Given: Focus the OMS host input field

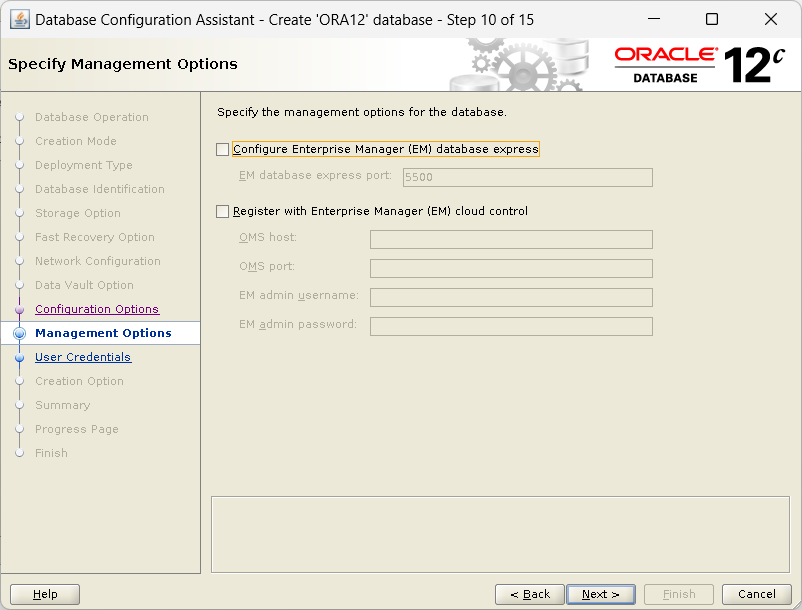Looking at the screenshot, I should click(x=511, y=239).
